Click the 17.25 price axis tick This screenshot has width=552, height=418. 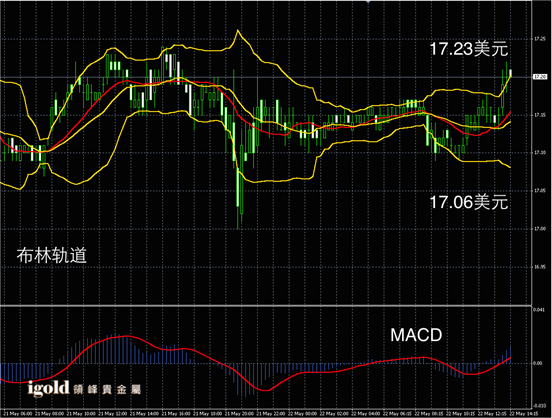[x=540, y=39]
